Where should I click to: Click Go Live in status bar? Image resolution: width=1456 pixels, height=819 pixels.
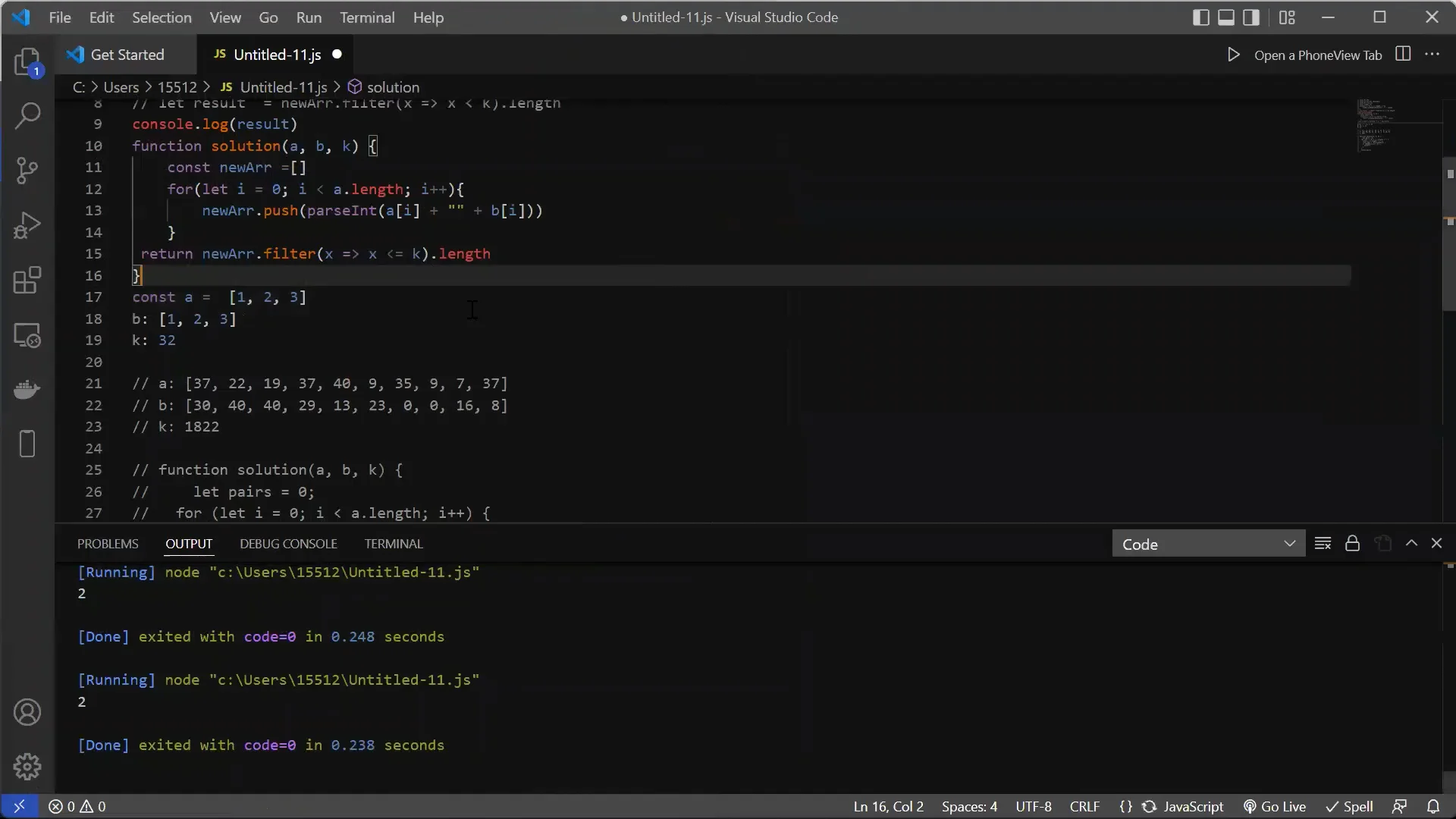tap(1275, 806)
